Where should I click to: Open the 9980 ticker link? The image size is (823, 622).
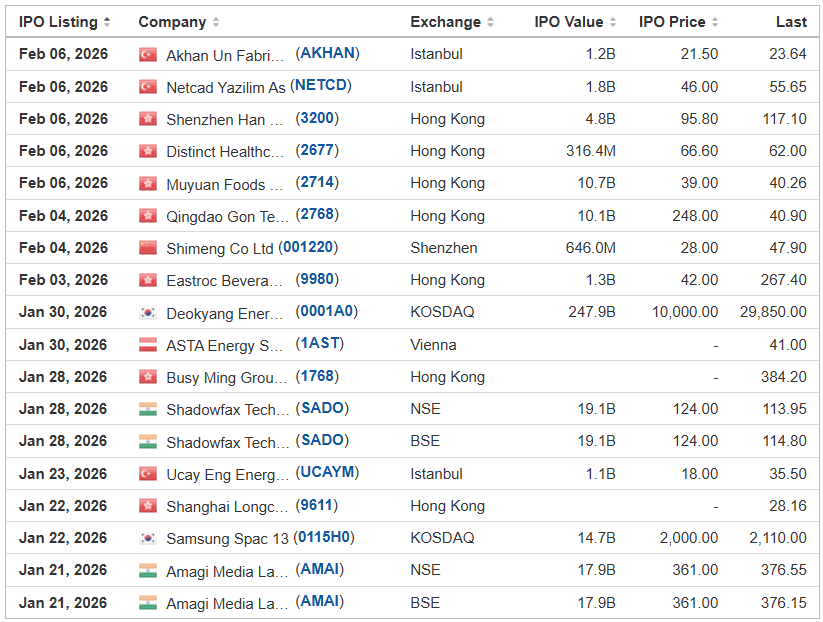pyautogui.click(x=317, y=279)
